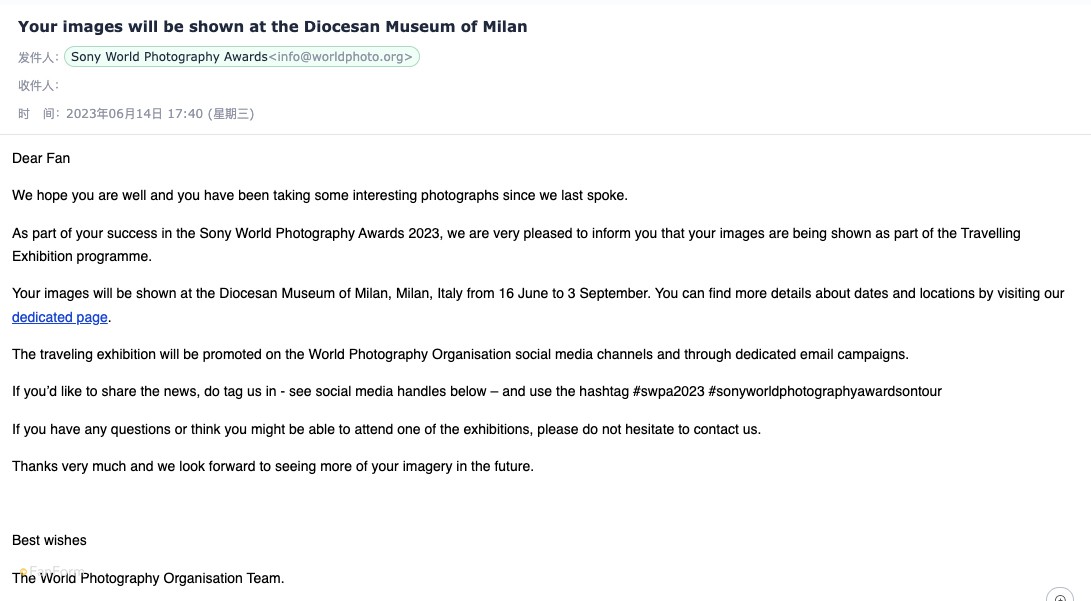Click the World Photography Organisation Team signature
The image size is (1091, 601).
coord(148,578)
